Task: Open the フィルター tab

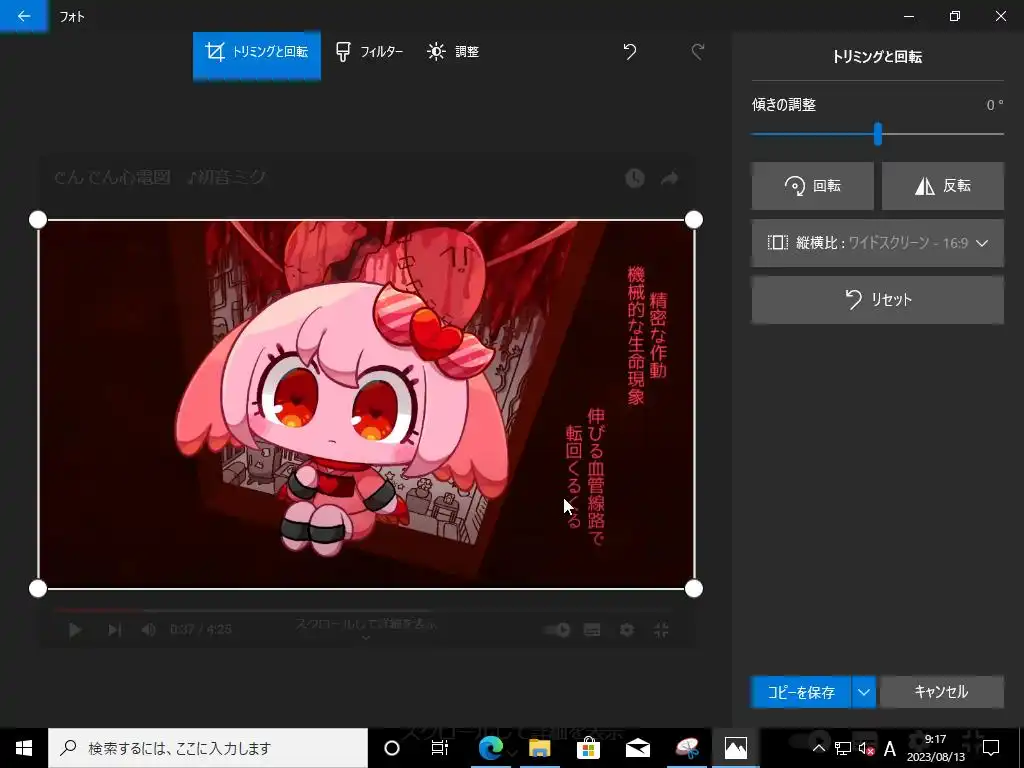Action: tap(369, 52)
